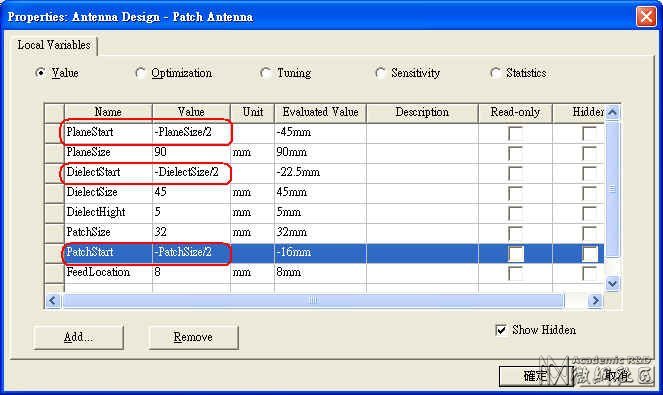Select the PatchSize value cell showing 32

[x=191, y=232]
